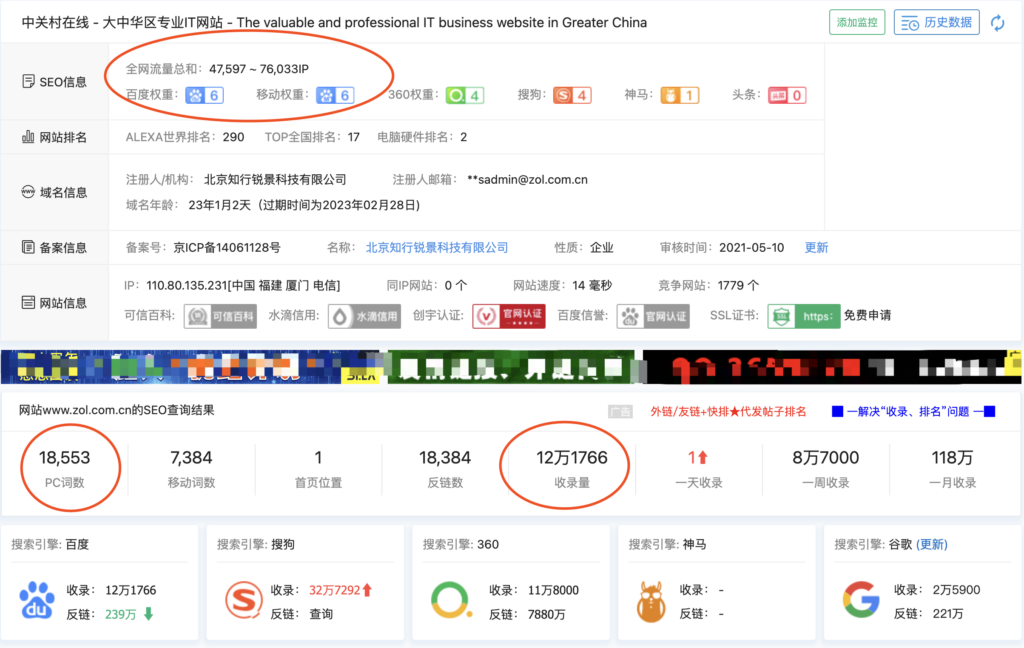
Task: Click the 竞争网站 value 1779 个
Action: tap(738, 285)
